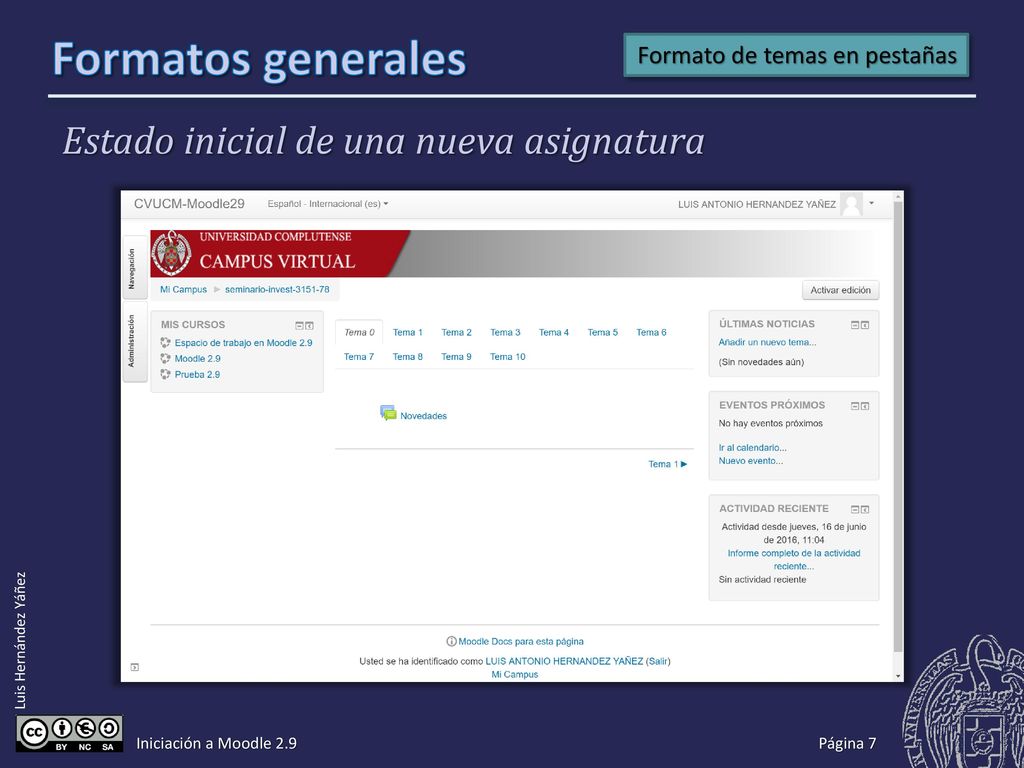Click the scrollbar down arrow
Screen dimensions: 1024x768
click(898, 676)
